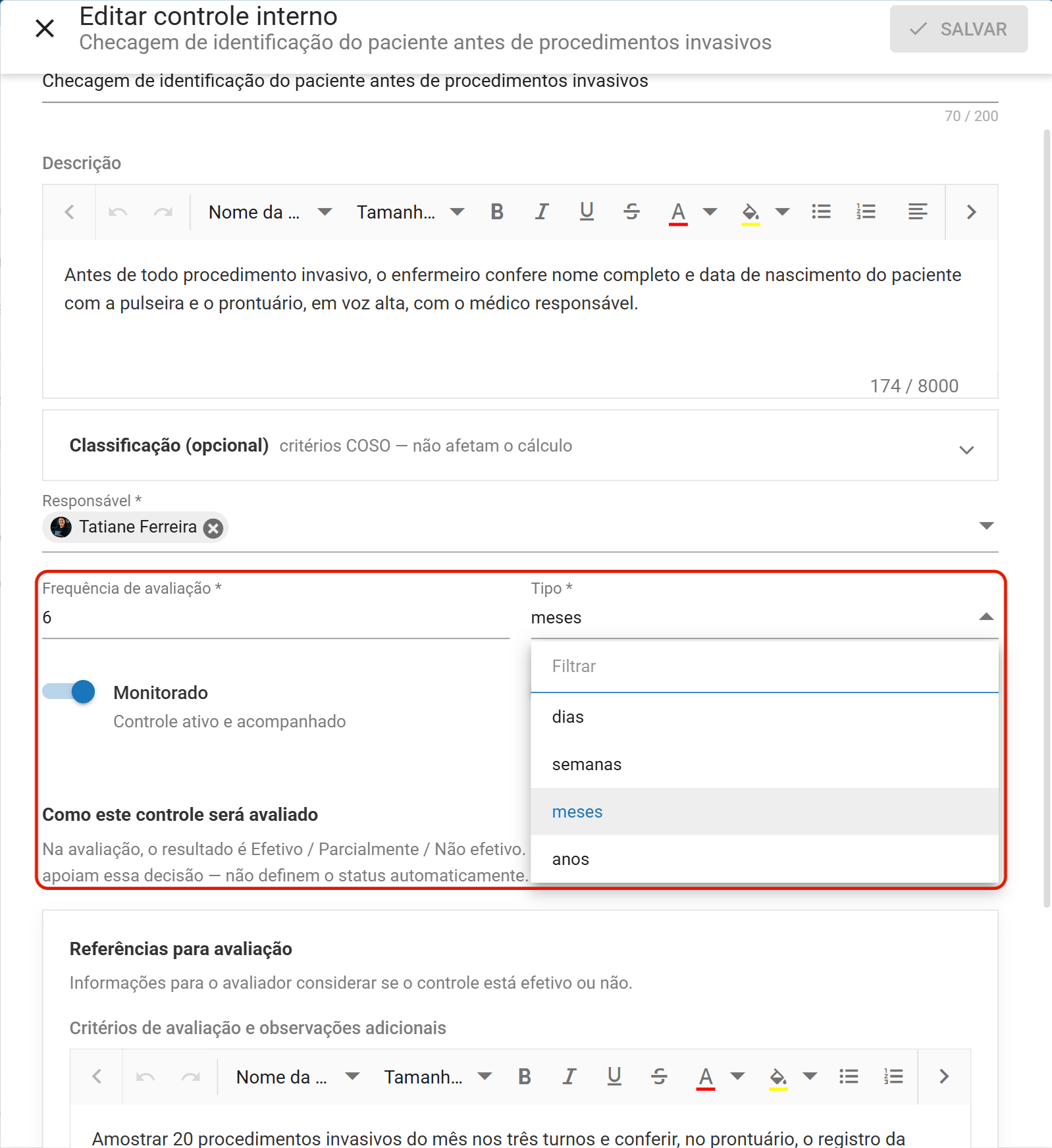Apply strikethrough in the Critérios de avaliação toolbar
Screen dimensions: 1052x1148
click(659, 1077)
